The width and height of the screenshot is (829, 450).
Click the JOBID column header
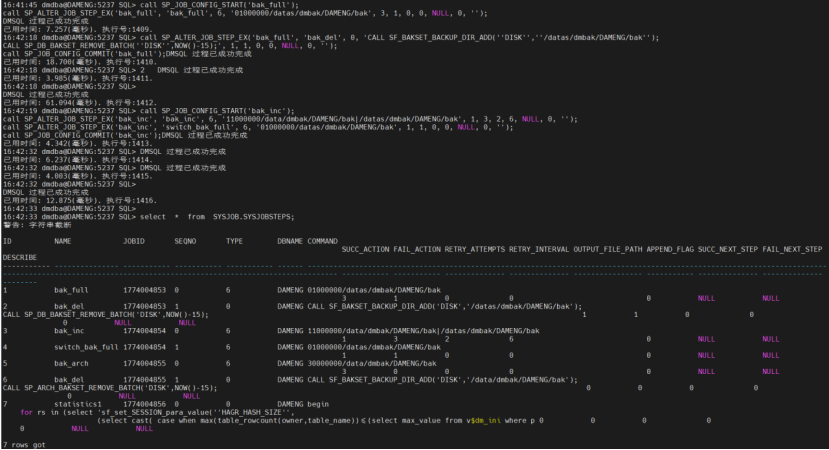(134, 241)
